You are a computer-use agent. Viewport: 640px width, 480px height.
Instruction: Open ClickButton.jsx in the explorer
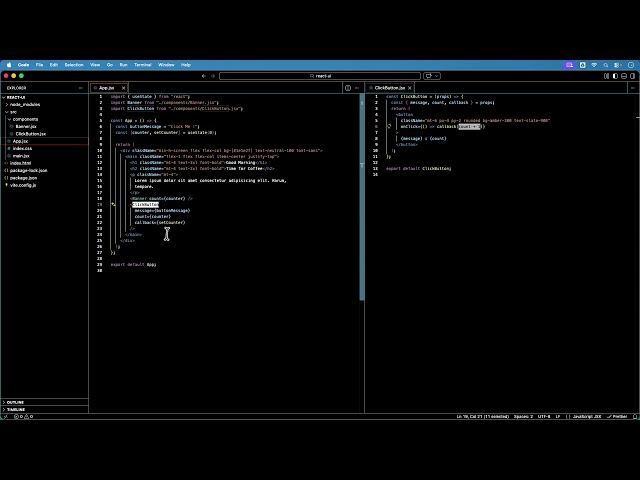point(44,134)
